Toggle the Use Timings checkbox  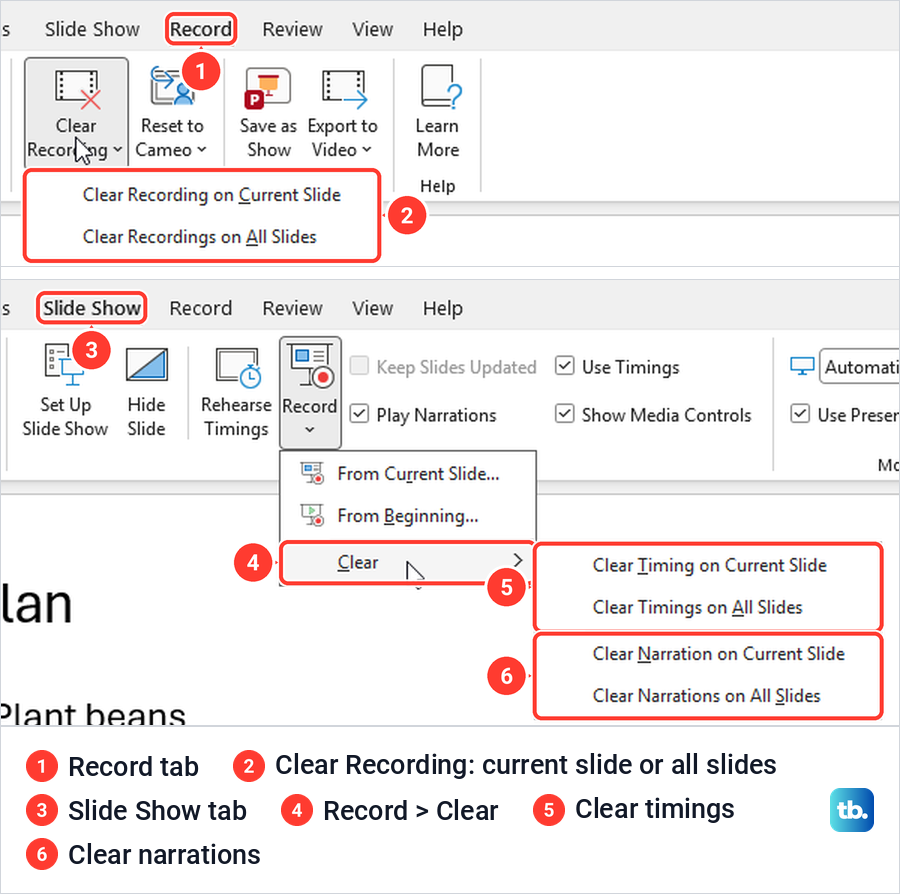tap(564, 366)
